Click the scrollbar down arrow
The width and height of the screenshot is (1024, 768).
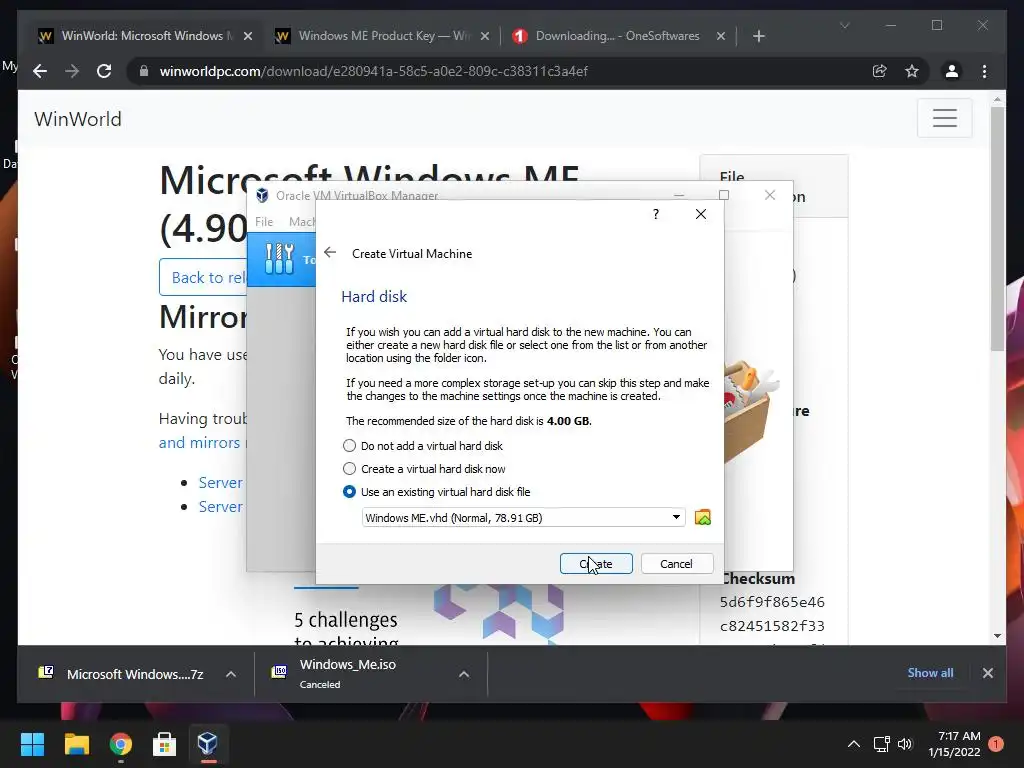(997, 635)
